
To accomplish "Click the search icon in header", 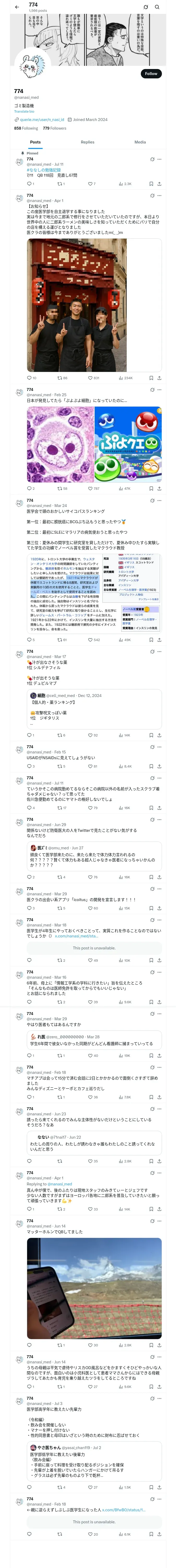I will click(x=157, y=7).
